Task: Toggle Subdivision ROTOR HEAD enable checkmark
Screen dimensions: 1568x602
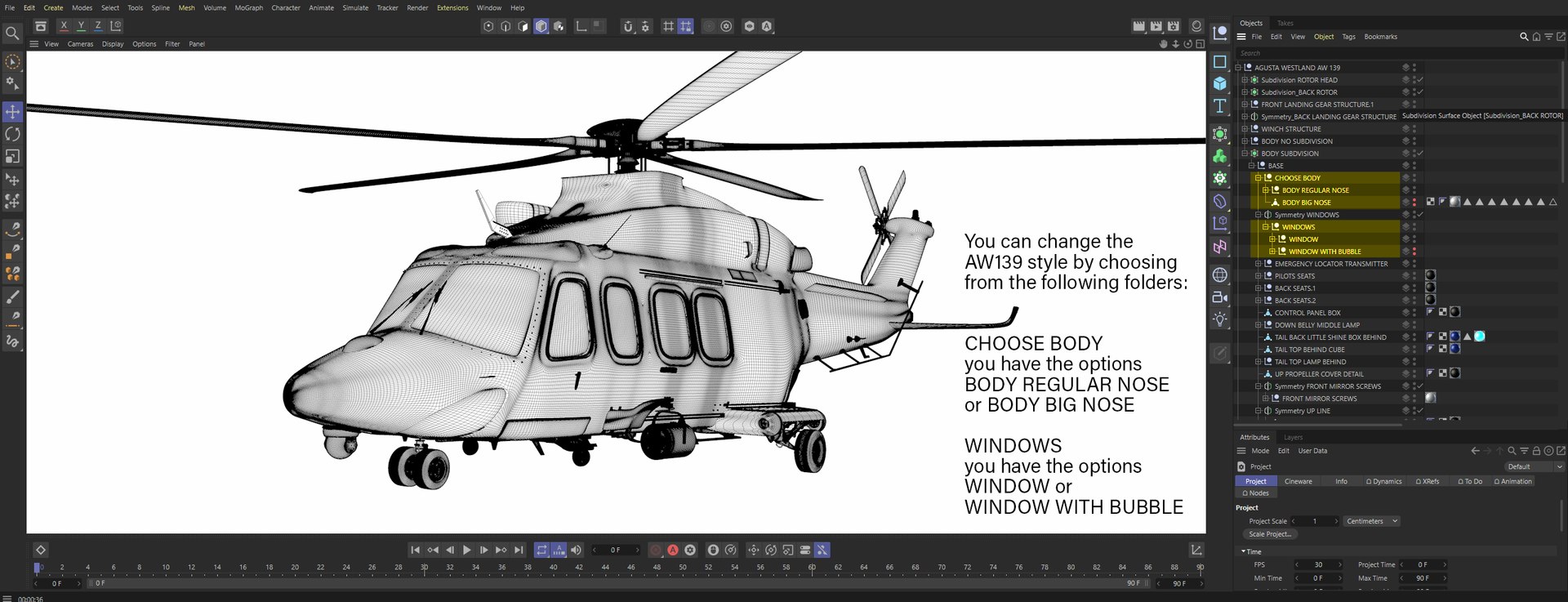Action: pos(1420,80)
